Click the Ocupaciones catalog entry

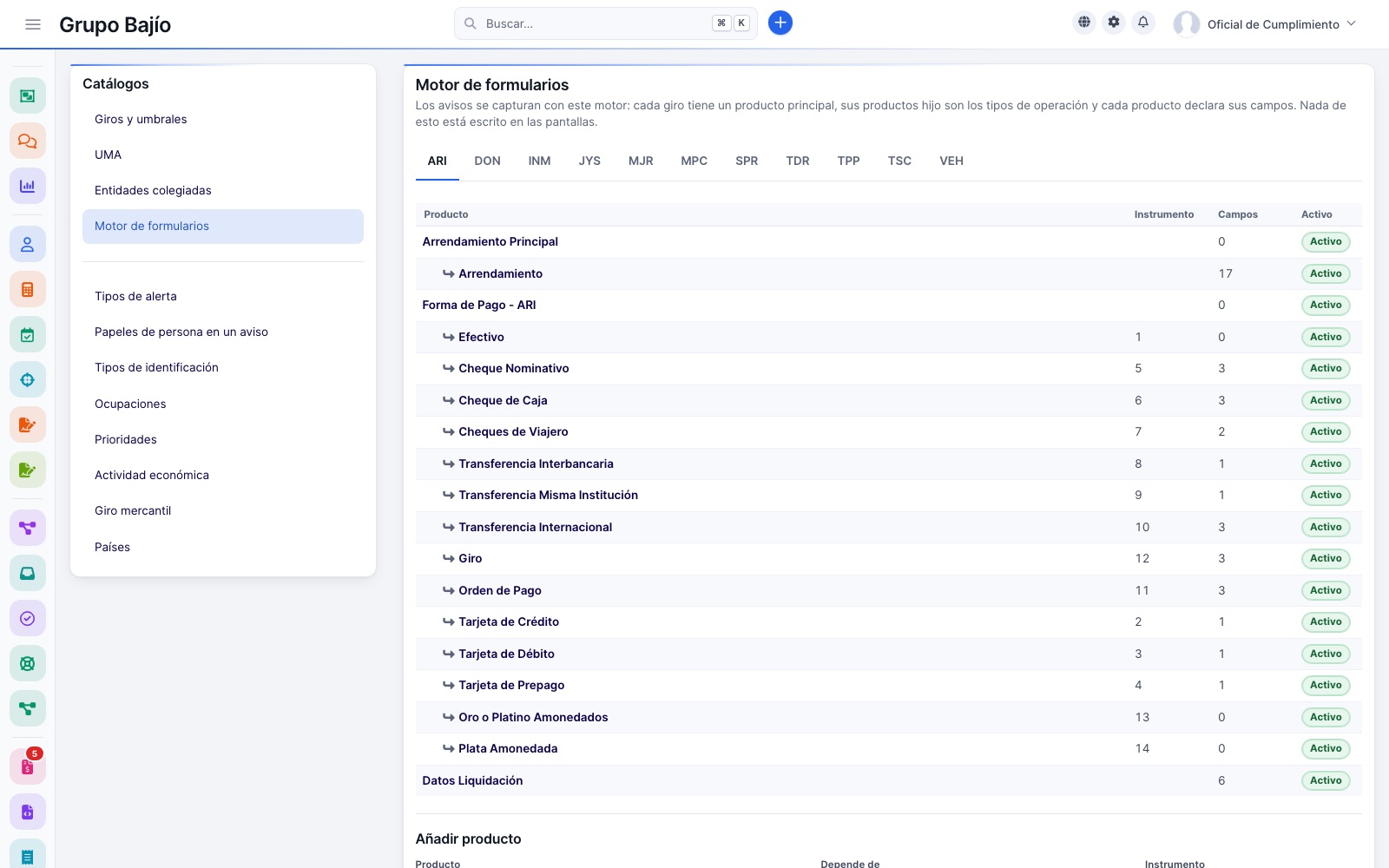pyautogui.click(x=223, y=404)
